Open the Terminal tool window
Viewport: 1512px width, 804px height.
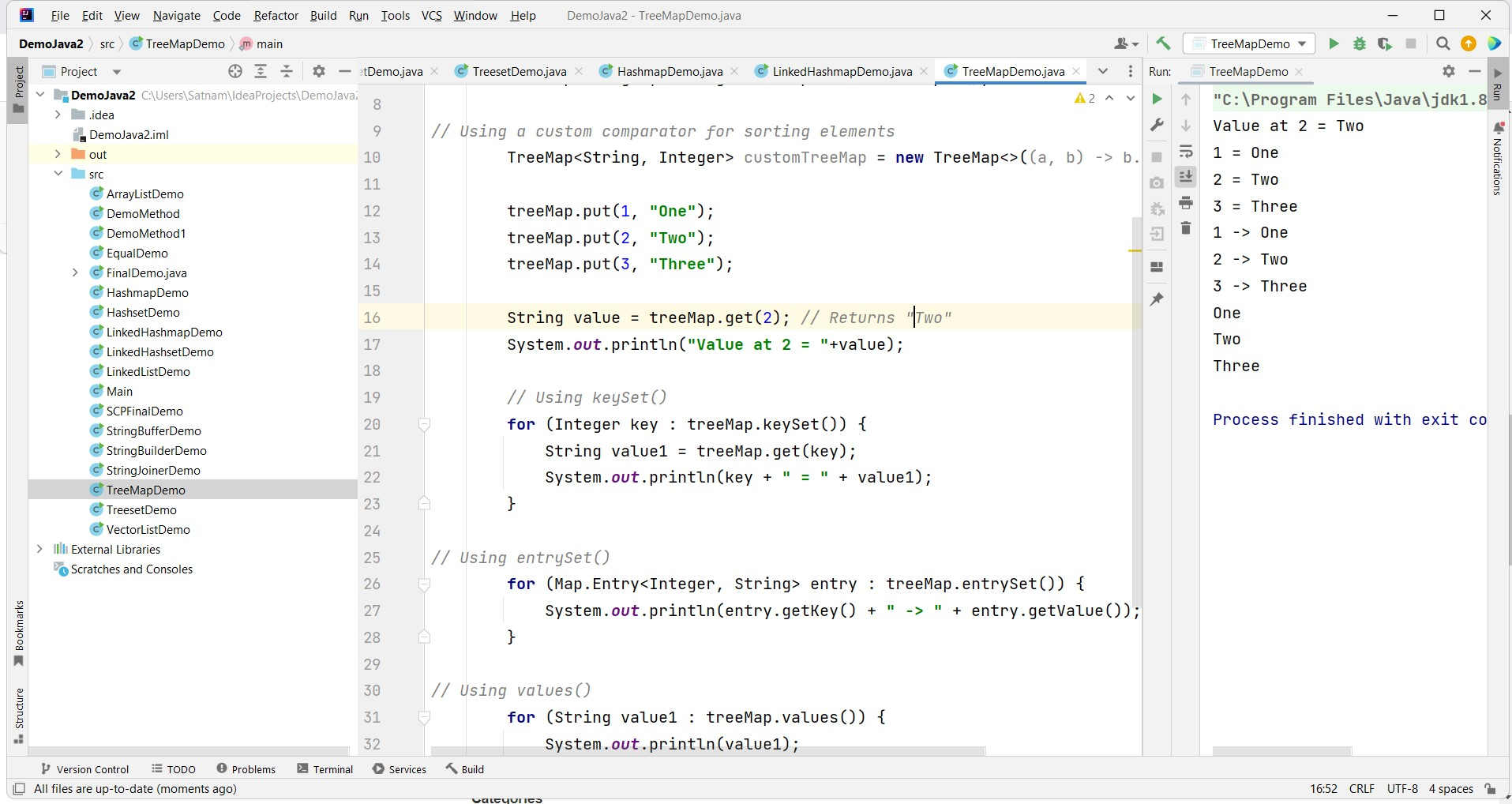pos(325,769)
